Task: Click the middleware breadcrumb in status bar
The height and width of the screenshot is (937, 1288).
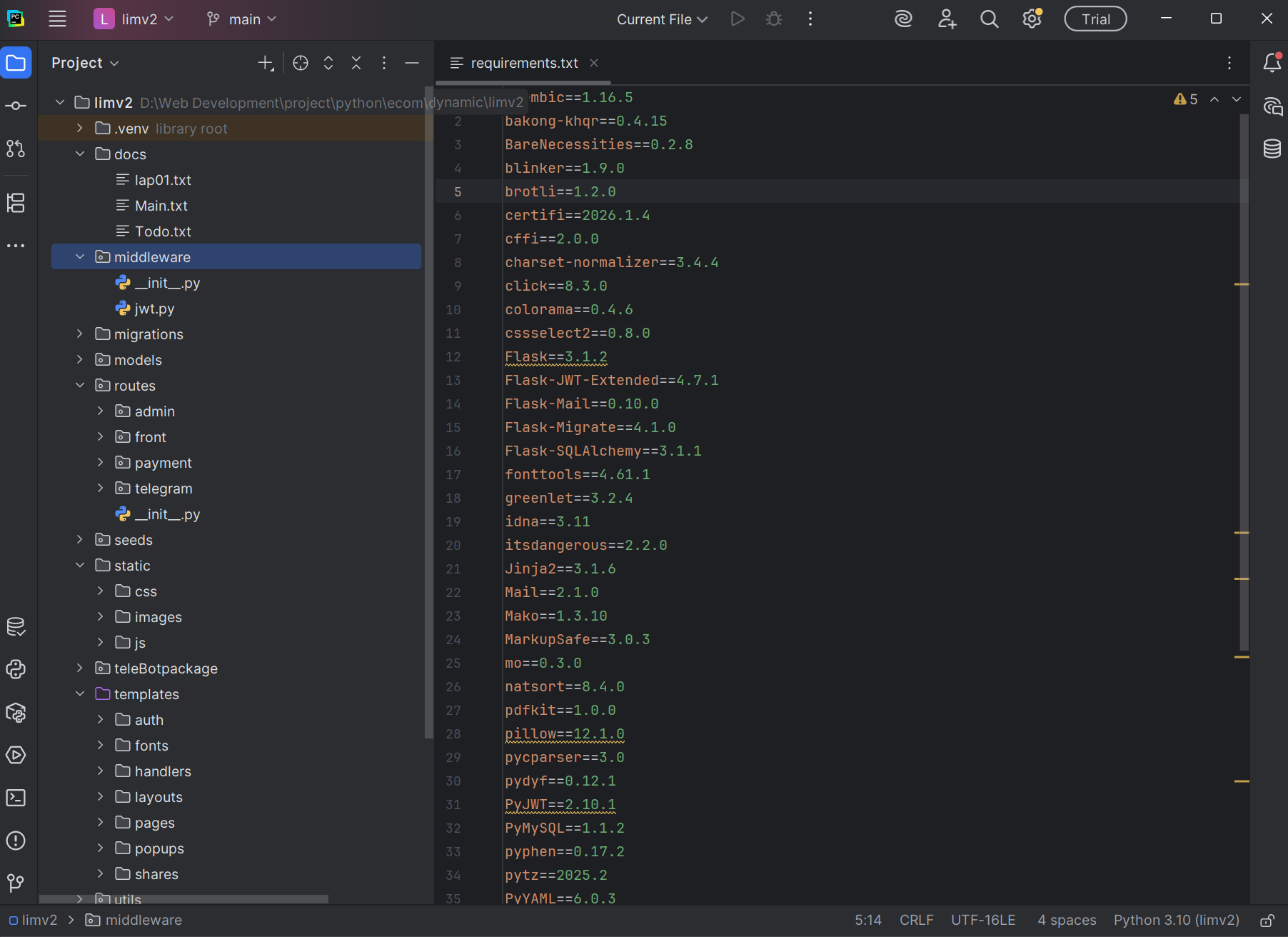Action: pyautogui.click(x=134, y=921)
